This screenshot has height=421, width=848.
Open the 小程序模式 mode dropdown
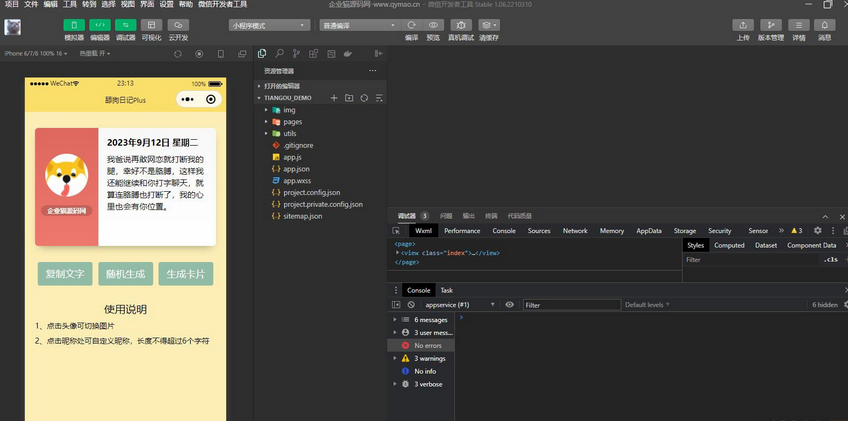(x=269, y=25)
